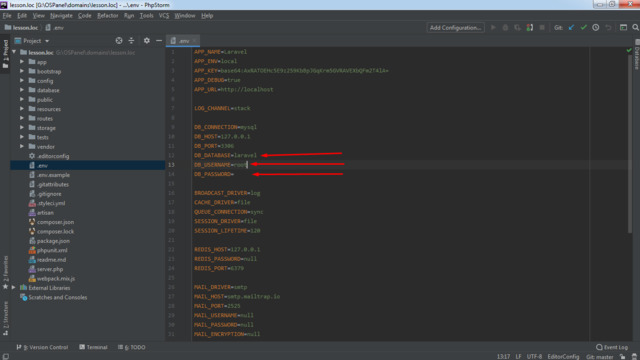640x360 pixels.
Task: Click the collapse all icon in Project panel
Action: pos(131,41)
